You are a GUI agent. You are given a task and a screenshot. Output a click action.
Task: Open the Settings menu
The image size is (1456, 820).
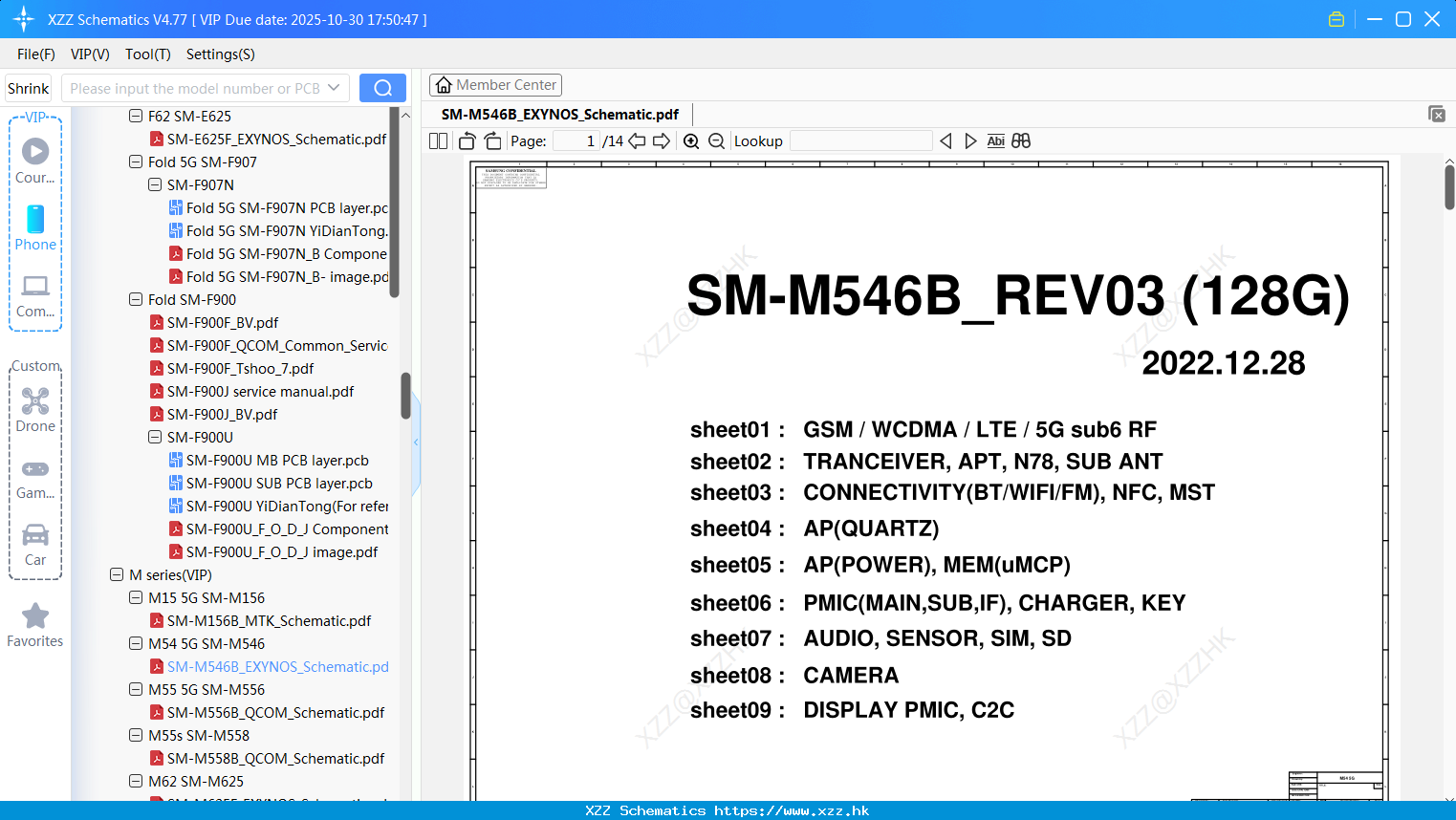pos(221,54)
